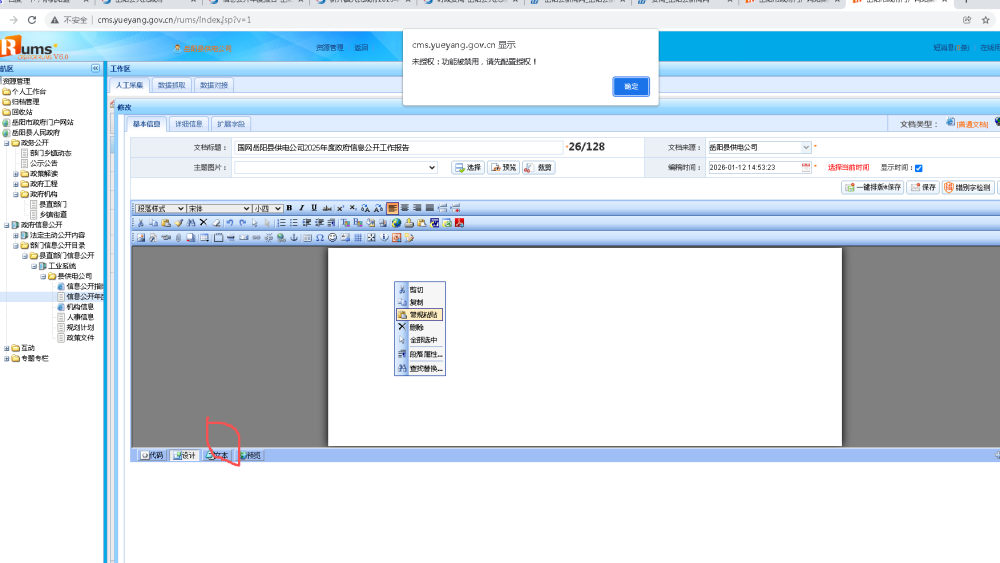Click the anchor icon in toolbar
Image resolution: width=1000 pixels, height=563 pixels.
(x=294, y=238)
